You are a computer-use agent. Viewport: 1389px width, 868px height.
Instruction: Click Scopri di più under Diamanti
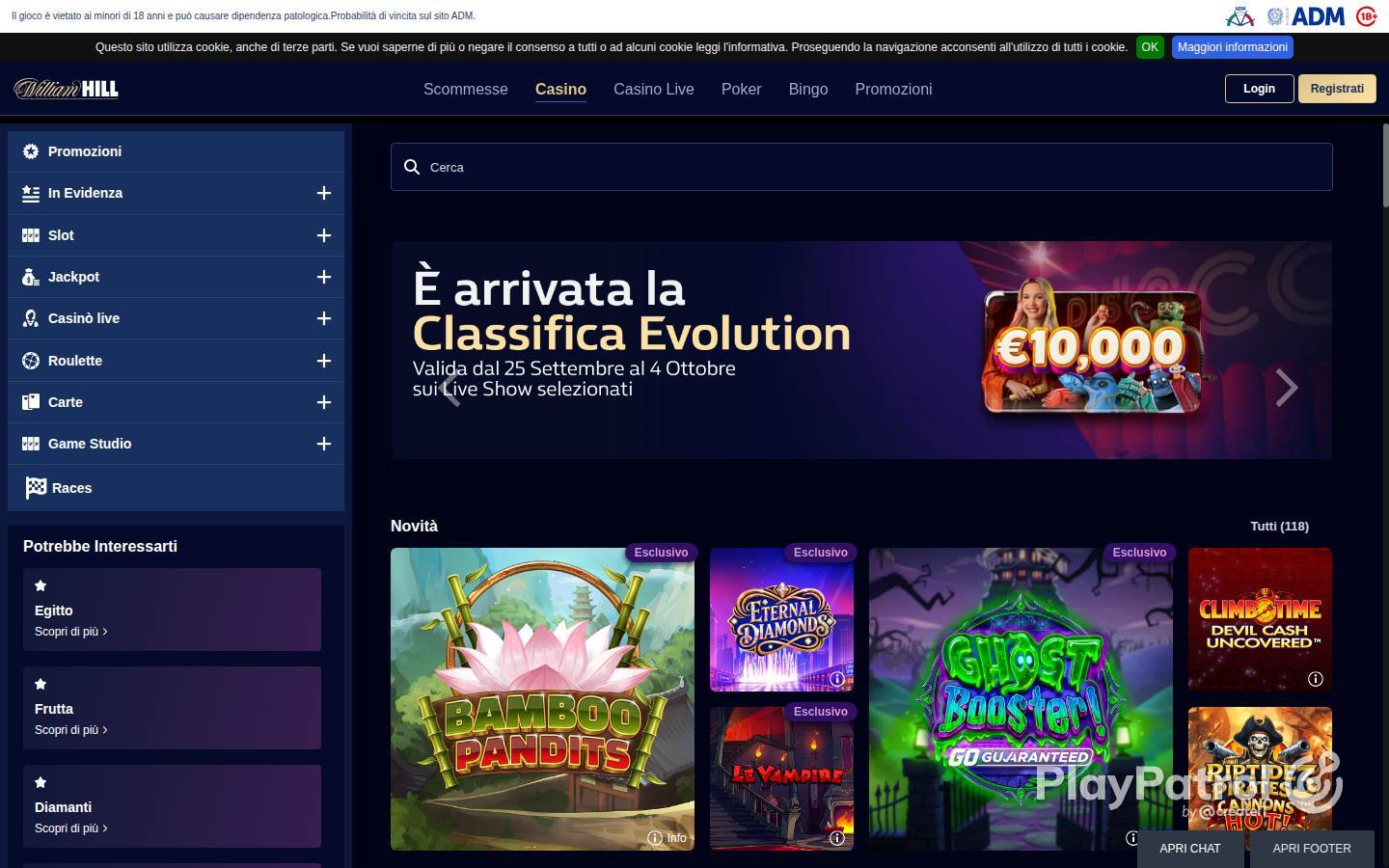pyautogui.click(x=70, y=828)
